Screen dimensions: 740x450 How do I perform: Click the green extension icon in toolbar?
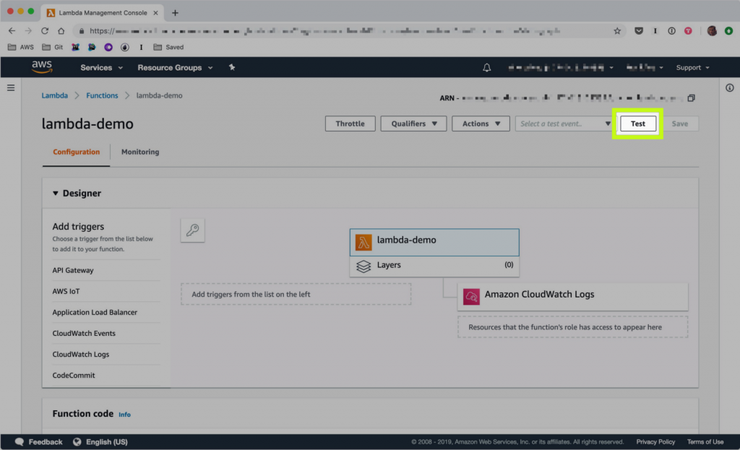(728, 31)
